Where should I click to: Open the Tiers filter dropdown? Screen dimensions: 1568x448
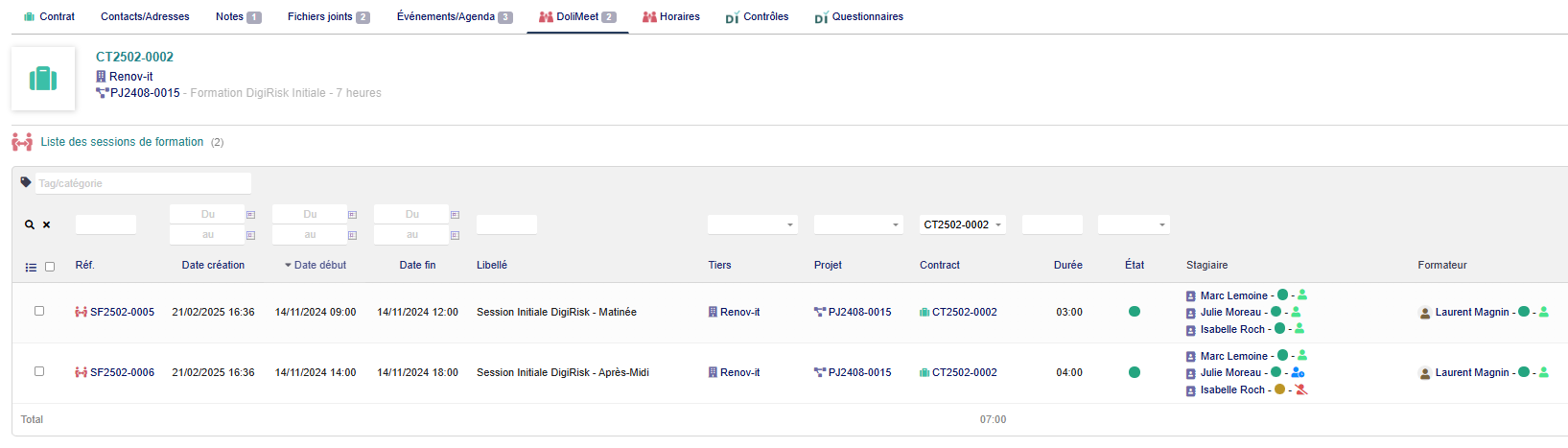pyautogui.click(x=753, y=224)
